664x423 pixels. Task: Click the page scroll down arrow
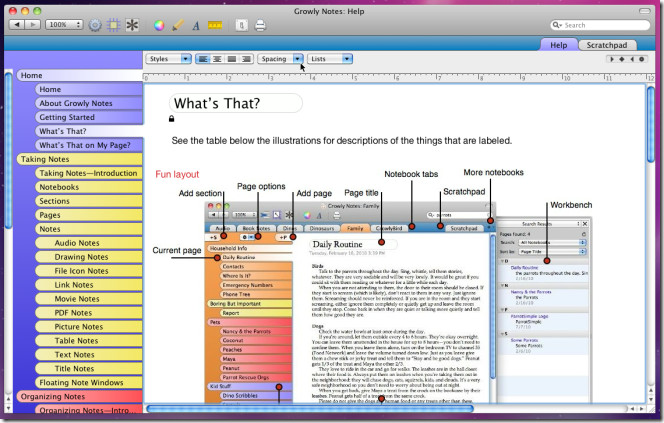tap(651, 399)
